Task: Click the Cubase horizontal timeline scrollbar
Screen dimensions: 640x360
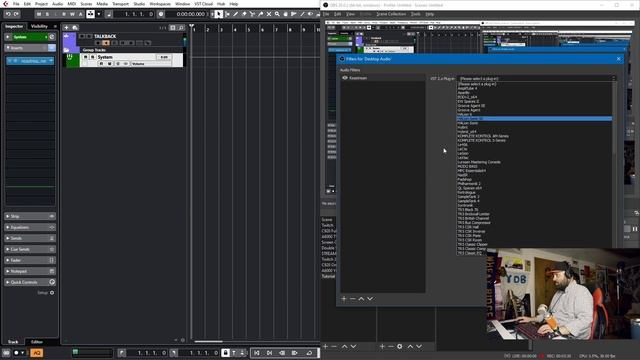Action: point(209,341)
